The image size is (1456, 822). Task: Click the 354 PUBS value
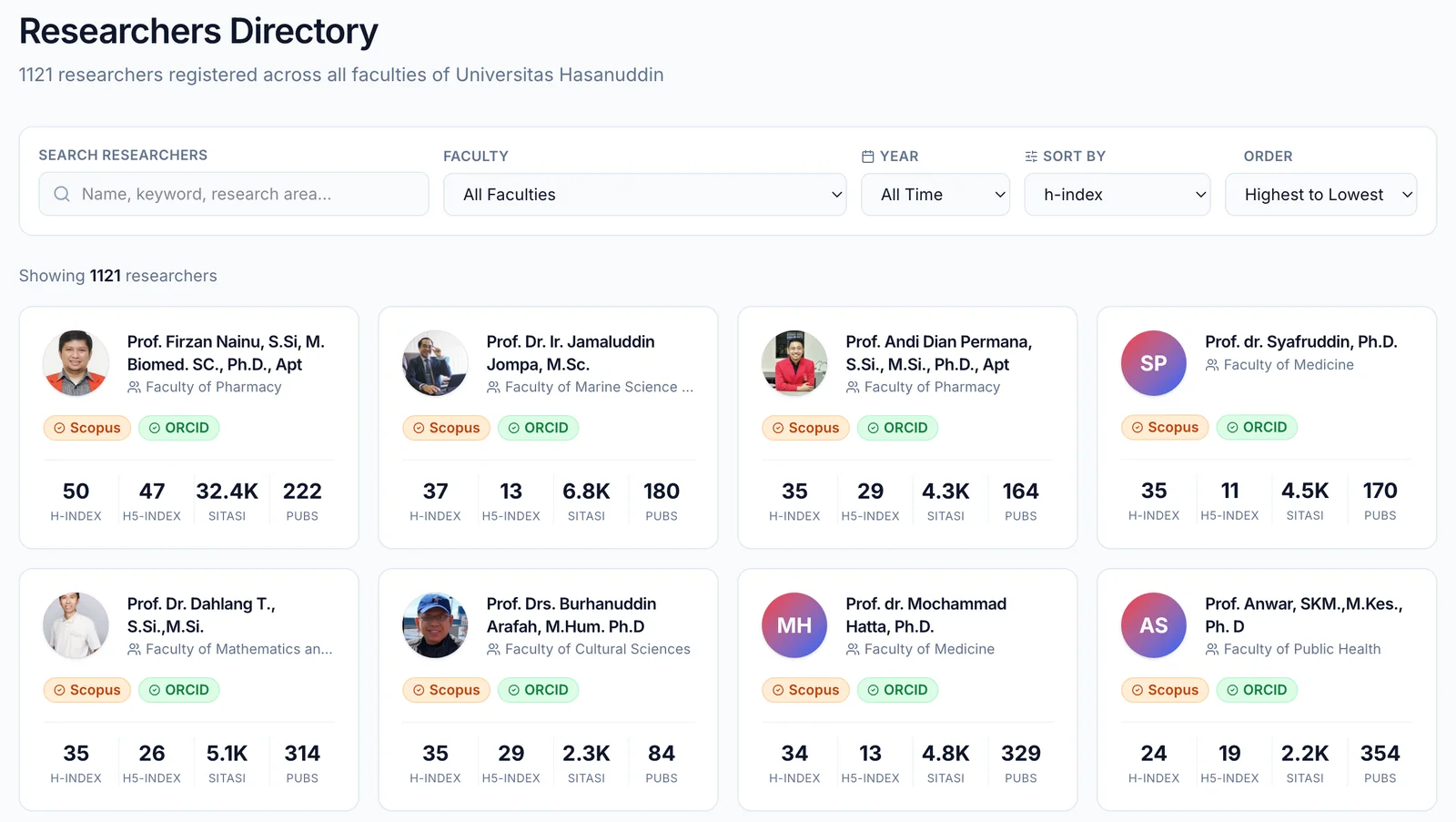point(1380,754)
